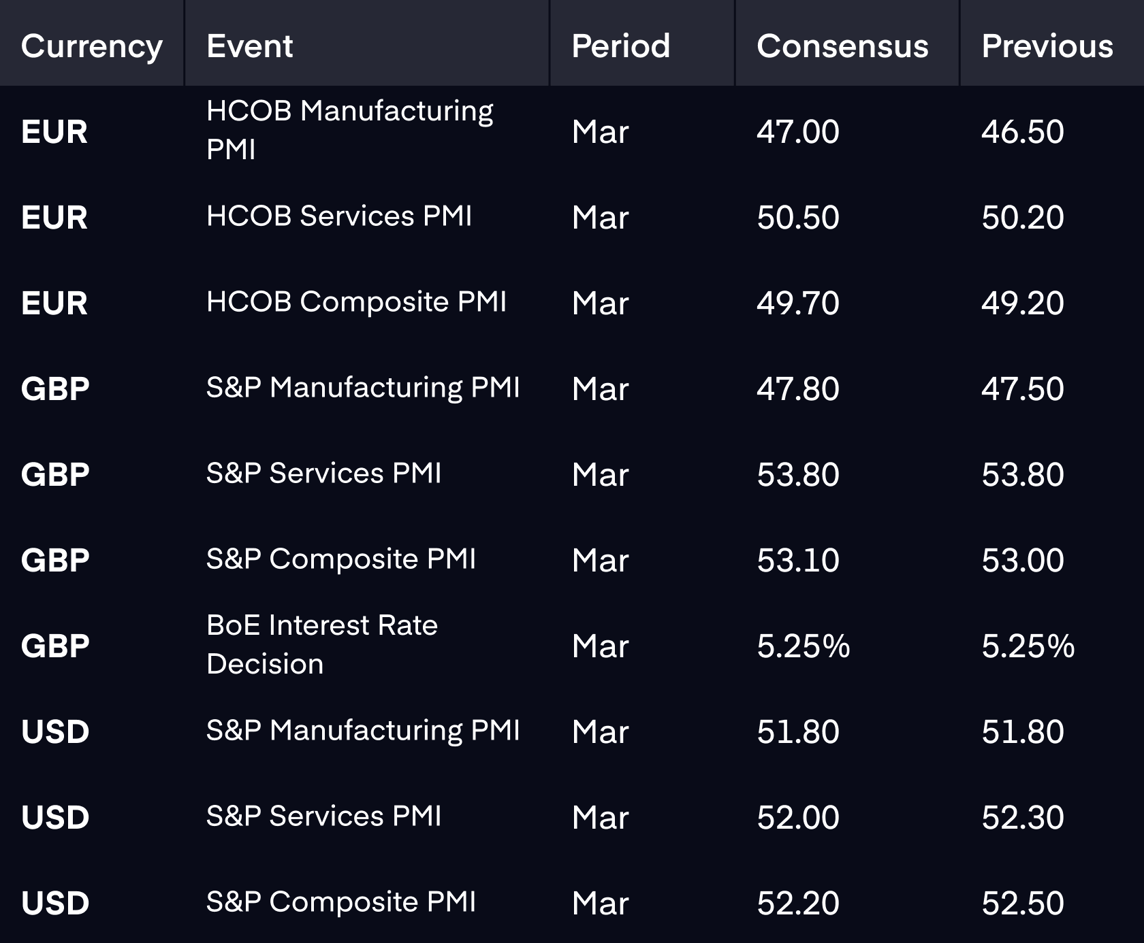Click the Mar period in BoE Interest Rate row
Image resolution: width=1144 pixels, height=943 pixels.
pos(600,646)
